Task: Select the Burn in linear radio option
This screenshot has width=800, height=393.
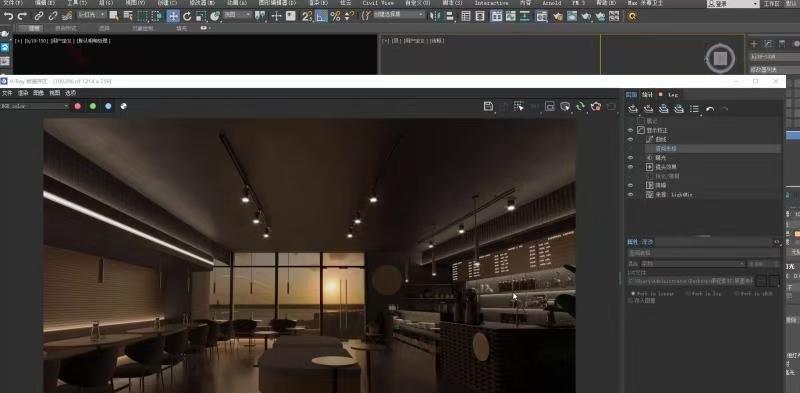Action: 633,293
